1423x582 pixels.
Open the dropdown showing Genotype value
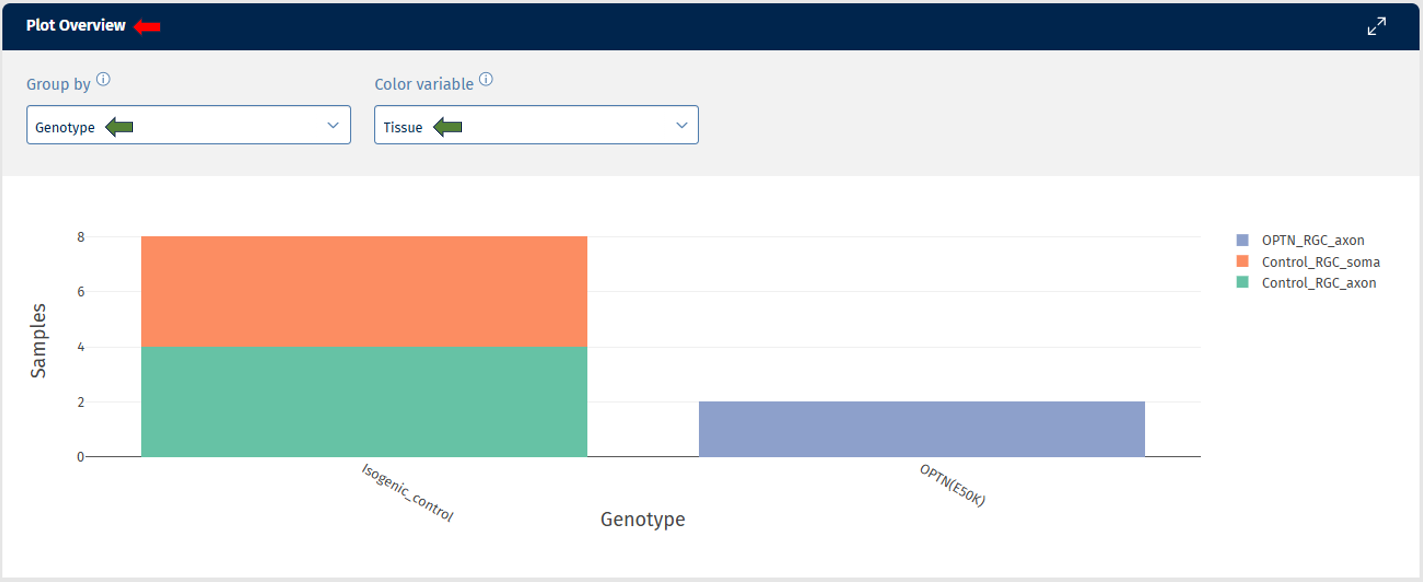tap(188, 126)
